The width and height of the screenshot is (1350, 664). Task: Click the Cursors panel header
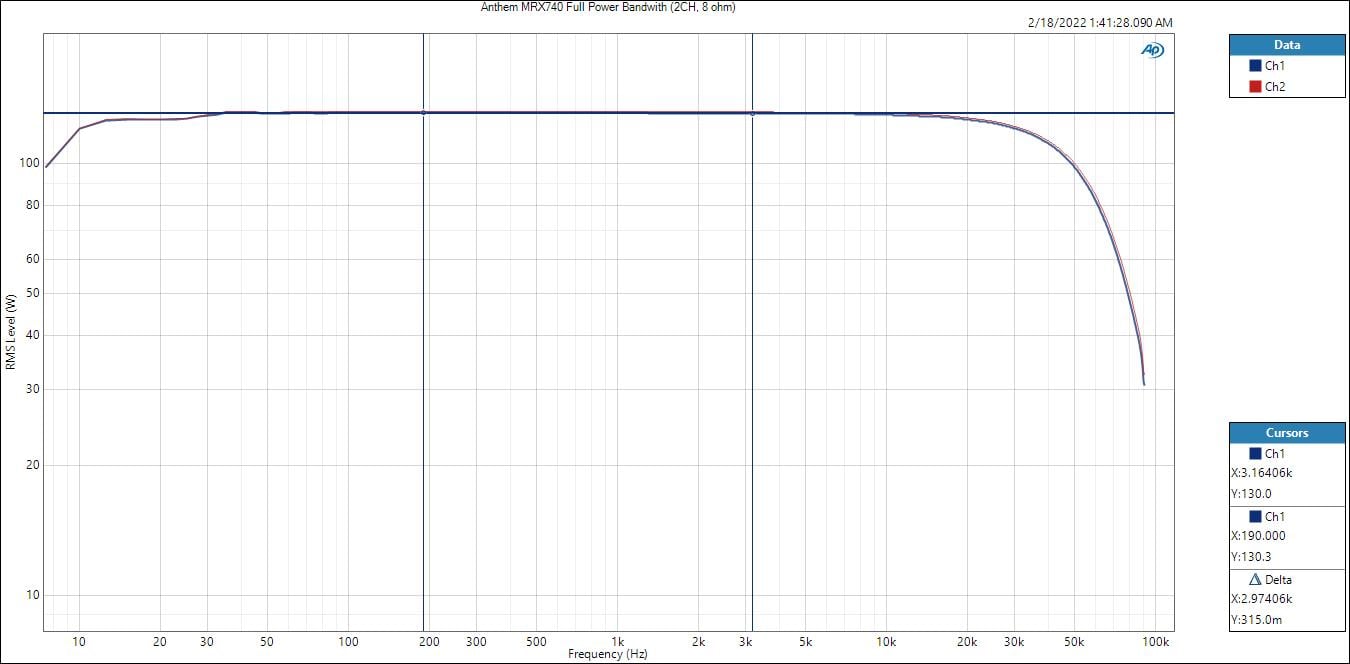tap(1286, 433)
